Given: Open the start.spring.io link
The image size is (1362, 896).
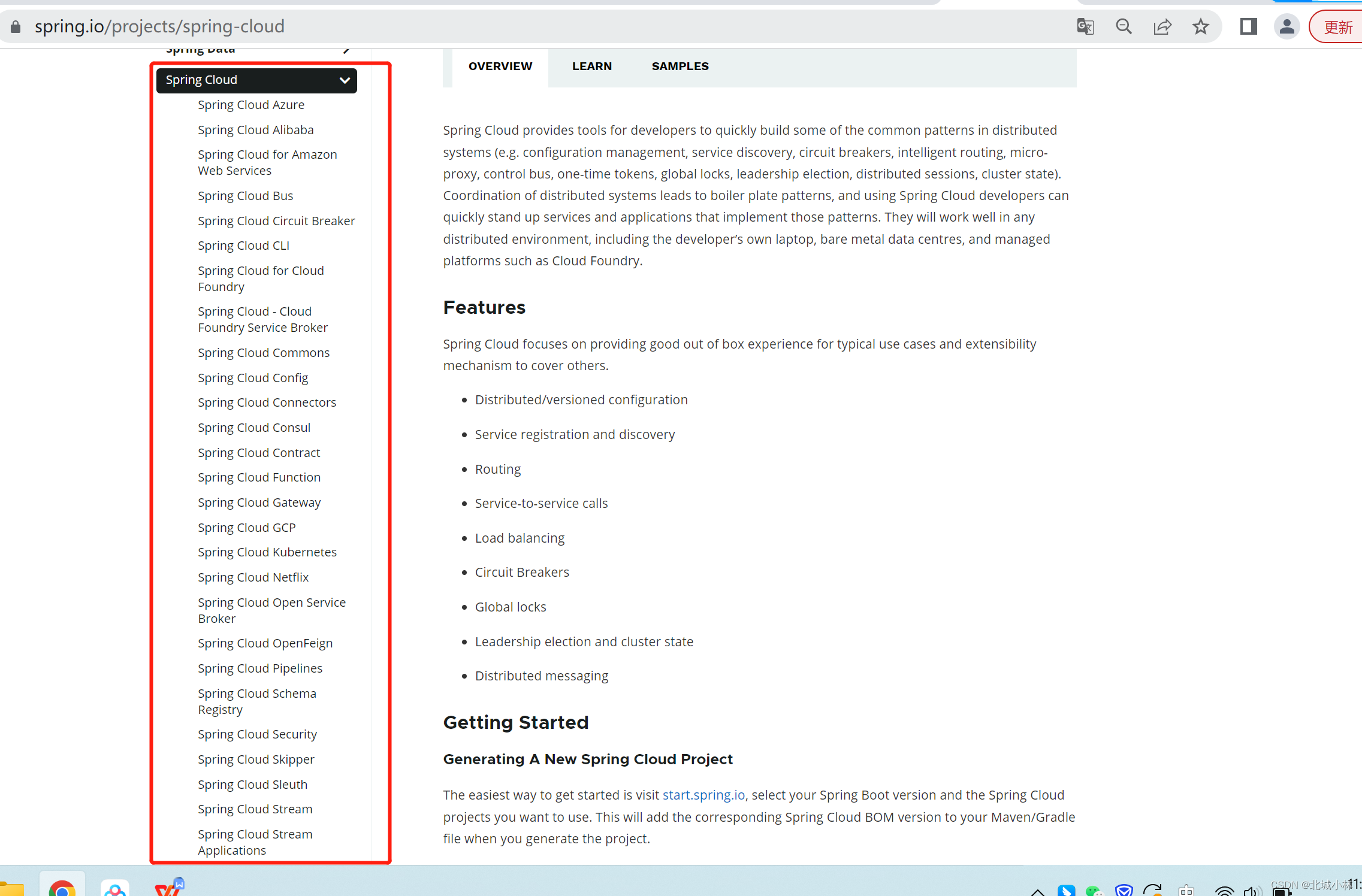Looking at the screenshot, I should 703,795.
